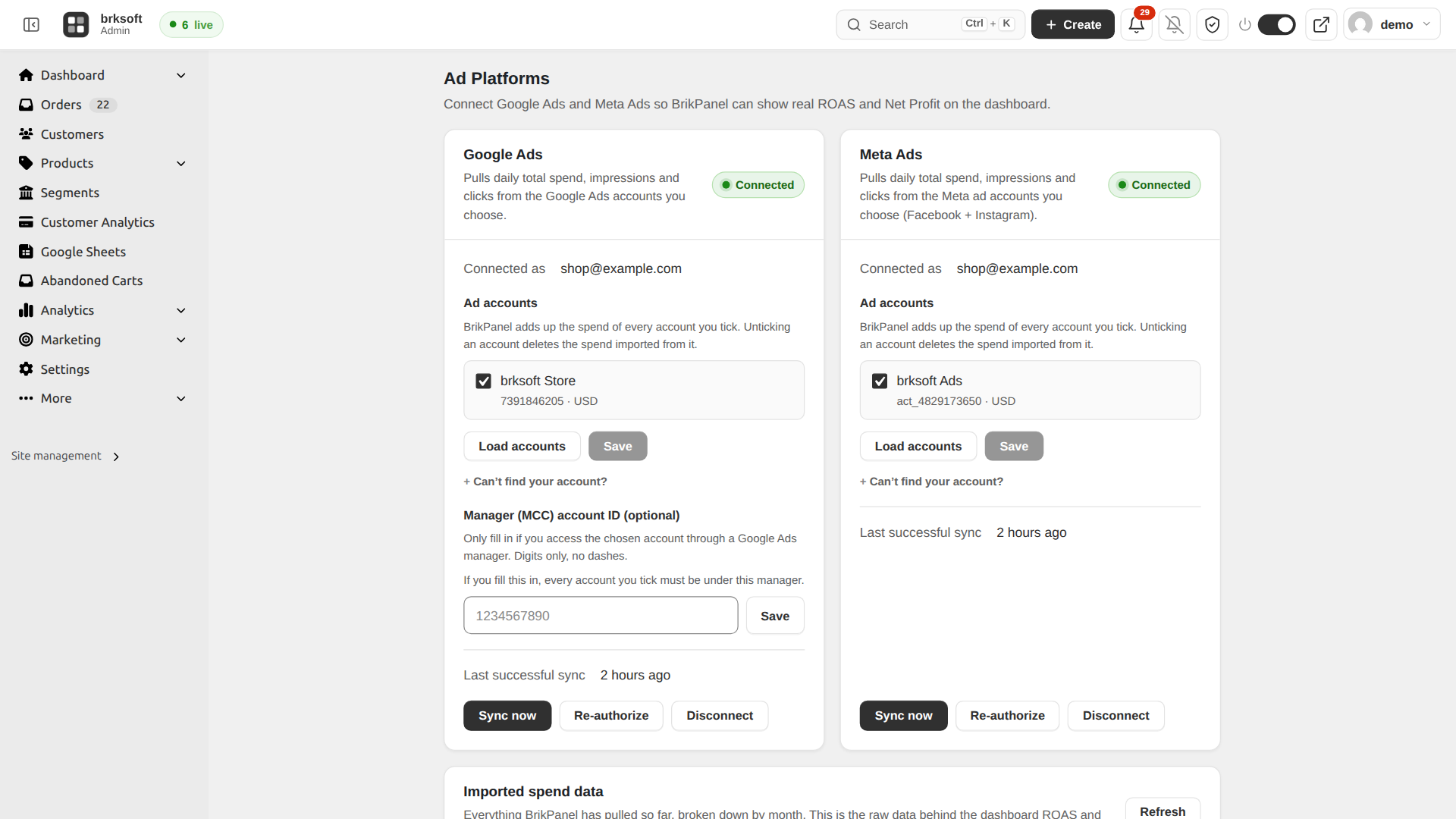Click the Manager MCC account ID field
Image resolution: width=1456 pixels, height=819 pixels.
click(601, 616)
